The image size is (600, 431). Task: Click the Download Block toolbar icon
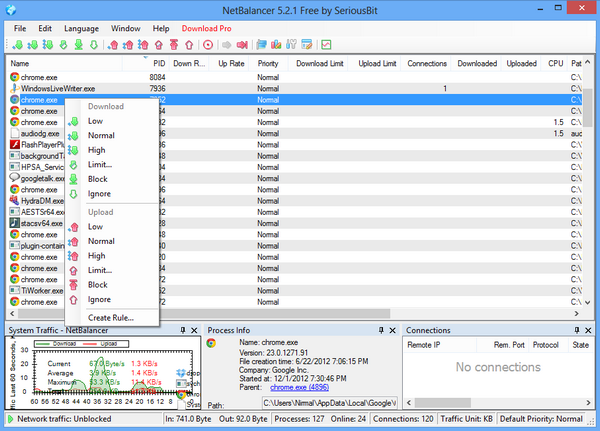coord(79,45)
